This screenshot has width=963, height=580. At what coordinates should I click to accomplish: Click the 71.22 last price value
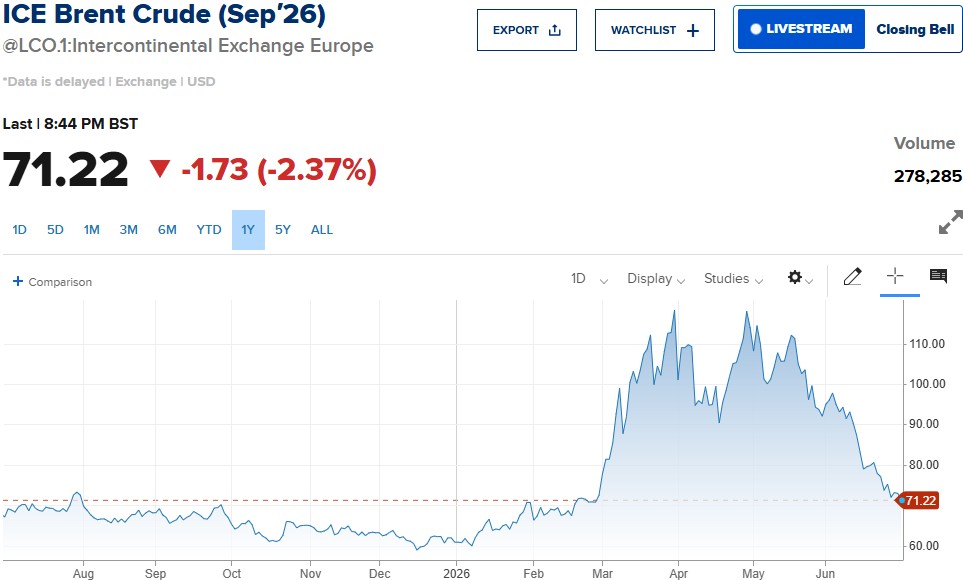coord(66,170)
